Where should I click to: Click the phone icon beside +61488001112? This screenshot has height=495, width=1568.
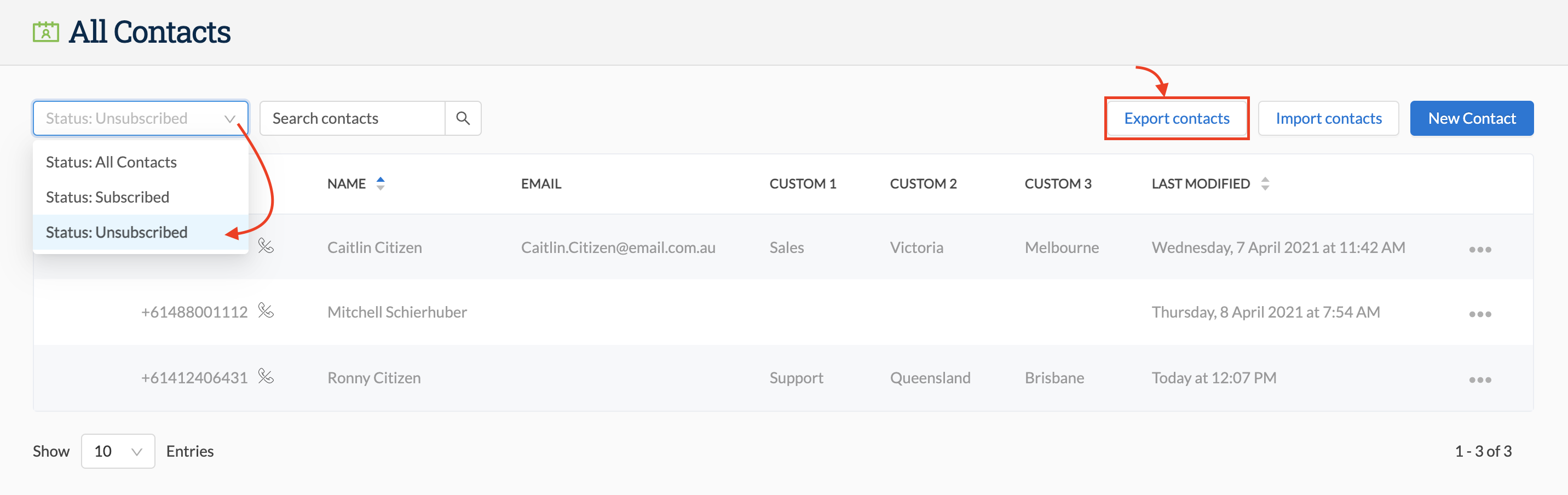coord(267,312)
